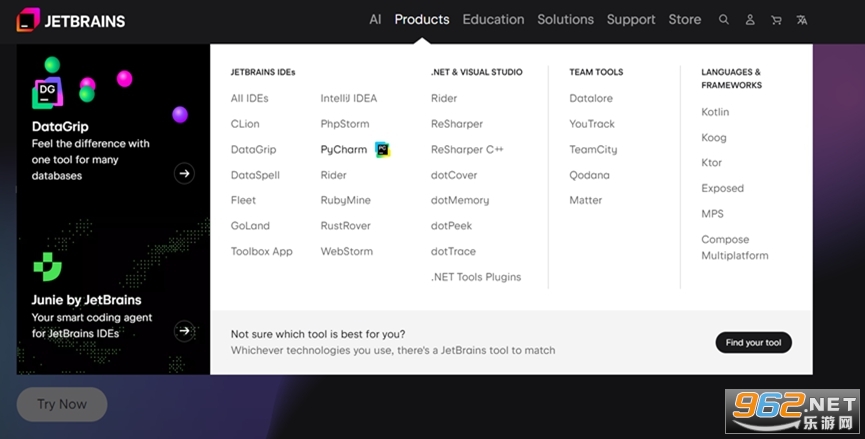The image size is (865, 439).
Task: Open the WebStorm link
Action: tap(346, 251)
